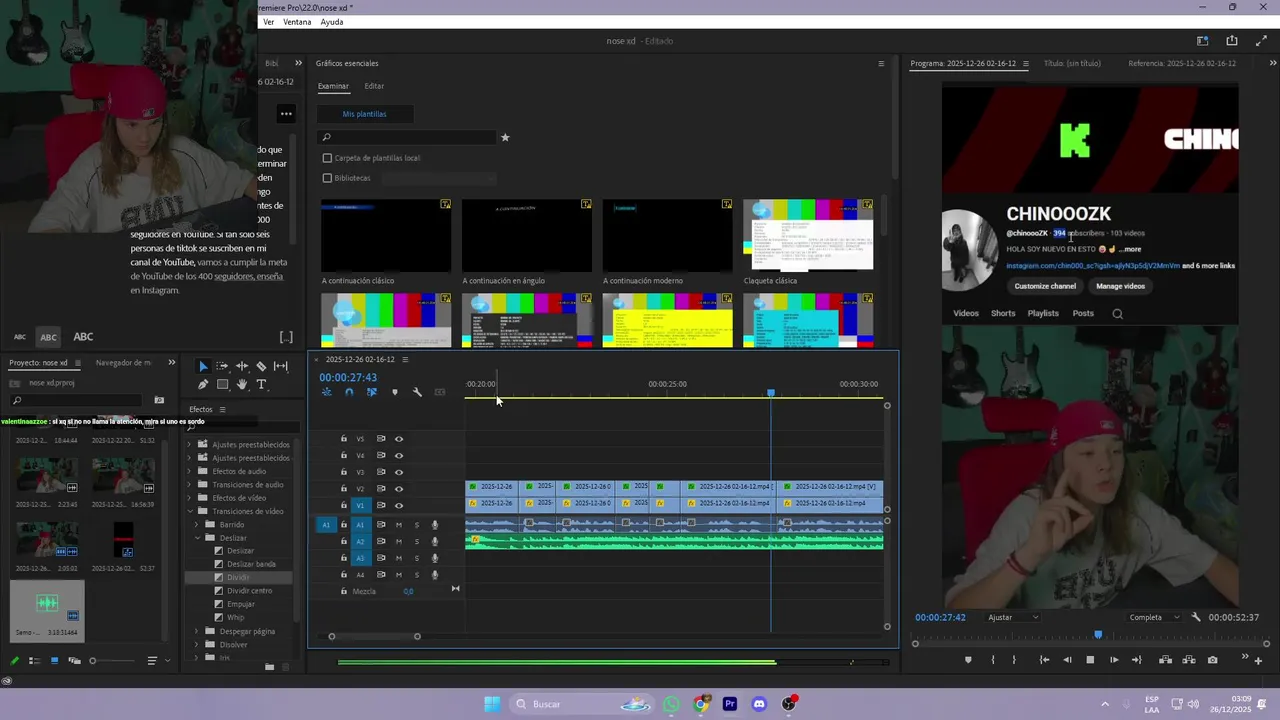Click the Extract button
This screenshot has height=720, width=1280.
(1189, 660)
